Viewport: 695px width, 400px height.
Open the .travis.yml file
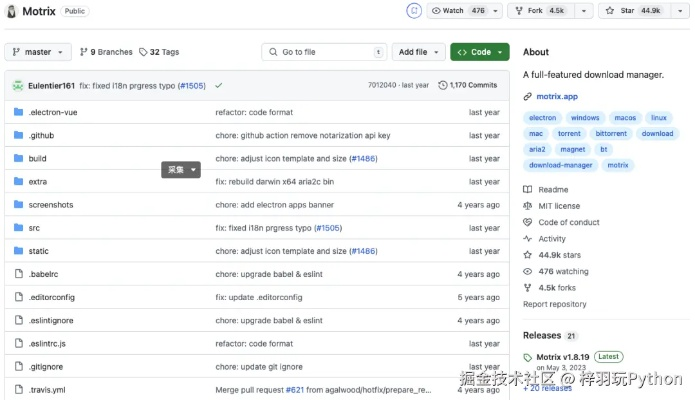coord(47,390)
